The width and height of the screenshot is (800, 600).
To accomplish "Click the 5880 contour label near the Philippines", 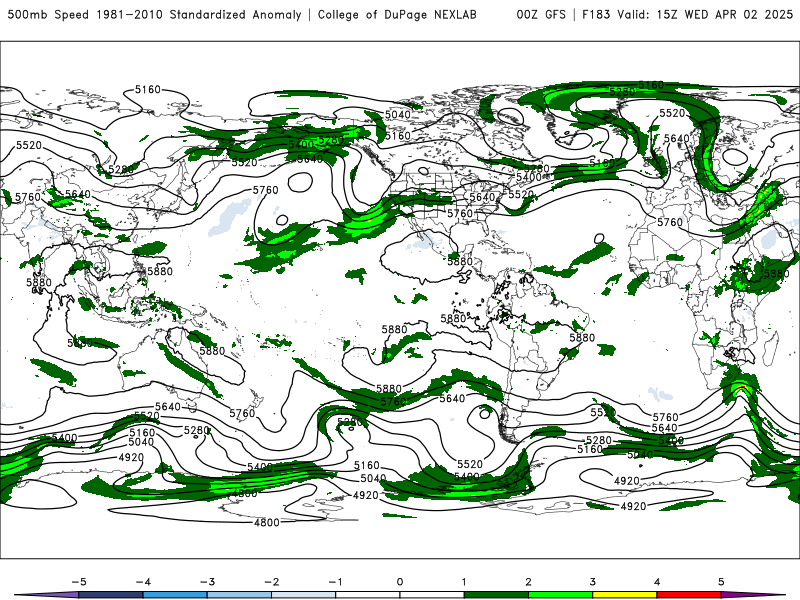I will (x=160, y=271).
